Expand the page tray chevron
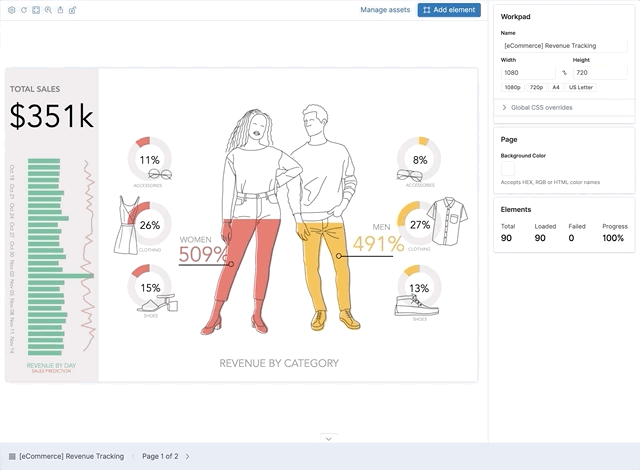 click(329, 438)
